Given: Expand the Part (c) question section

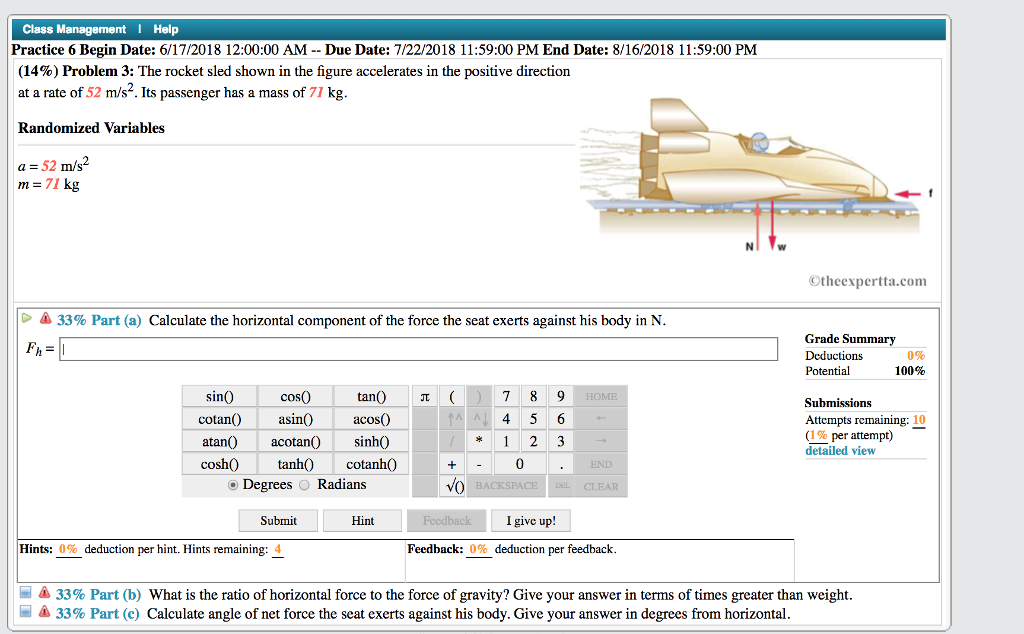Looking at the screenshot, I should click(97, 611).
